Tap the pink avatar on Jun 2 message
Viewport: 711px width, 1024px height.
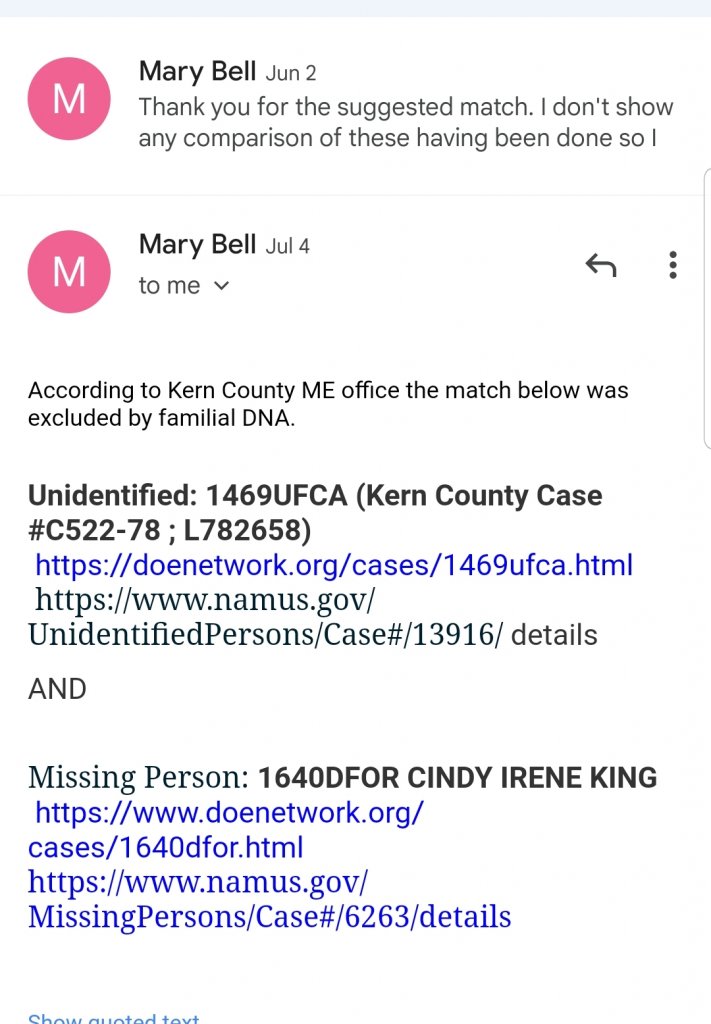pyautogui.click(x=69, y=99)
